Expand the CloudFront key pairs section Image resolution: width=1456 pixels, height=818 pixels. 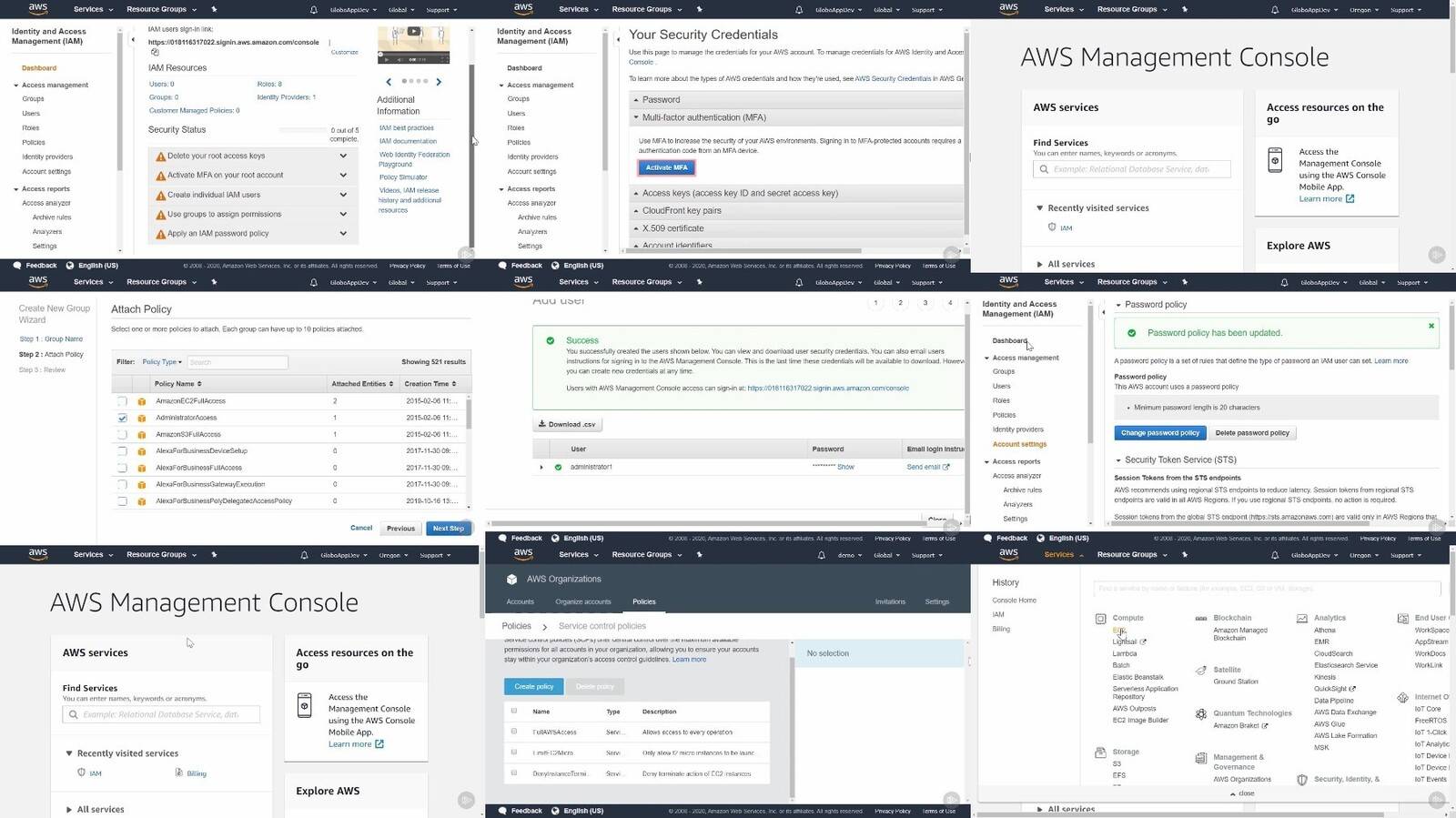(x=796, y=210)
